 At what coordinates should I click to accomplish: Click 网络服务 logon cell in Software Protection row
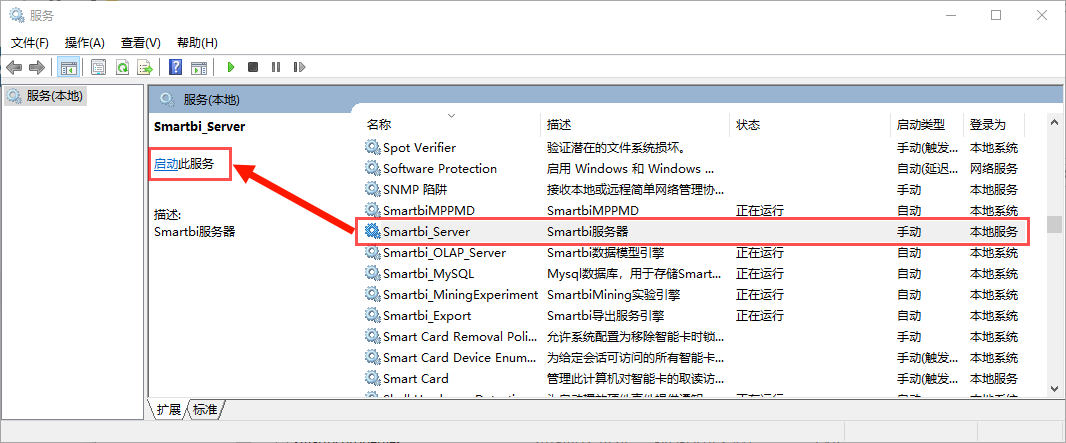click(993, 169)
